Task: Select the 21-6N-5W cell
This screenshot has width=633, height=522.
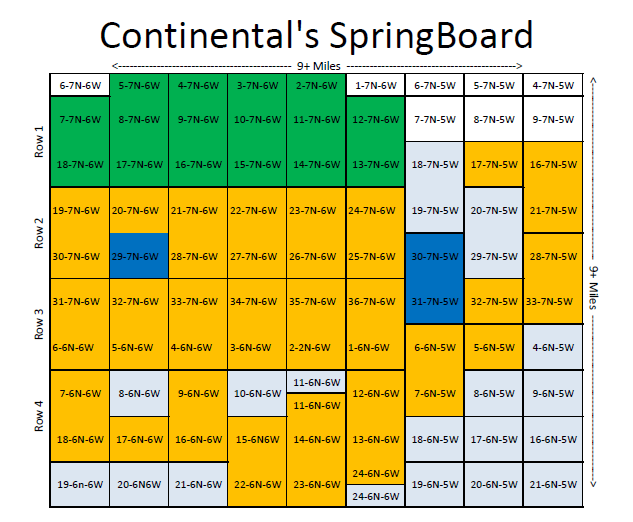Action: [x=552, y=484]
